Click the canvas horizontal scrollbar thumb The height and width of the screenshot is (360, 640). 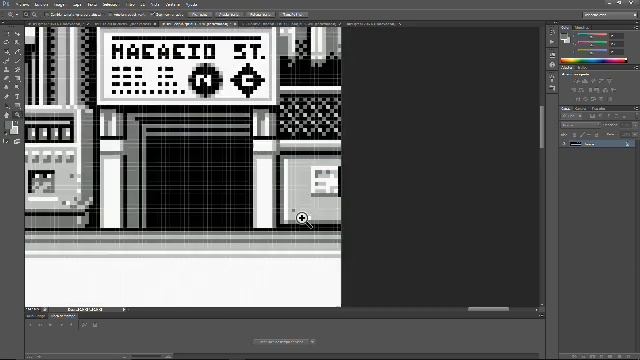(488, 309)
